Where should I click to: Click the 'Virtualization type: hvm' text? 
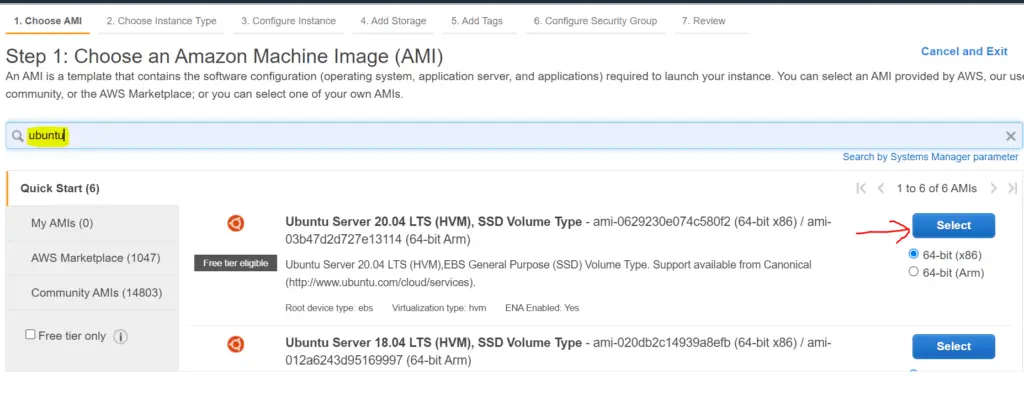pos(439,308)
